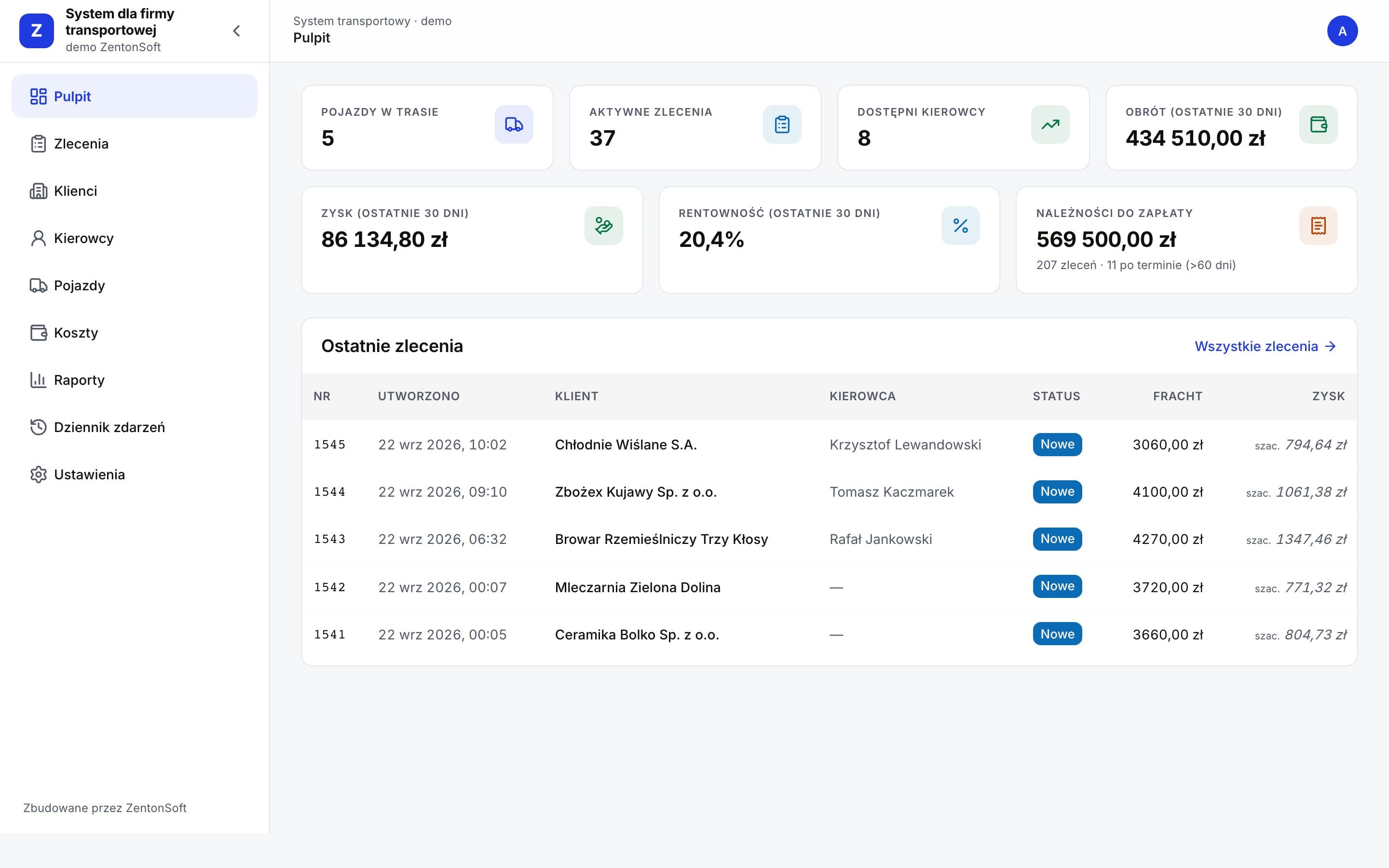Click 207 zleceń · 11 po terminie note

click(1135, 265)
